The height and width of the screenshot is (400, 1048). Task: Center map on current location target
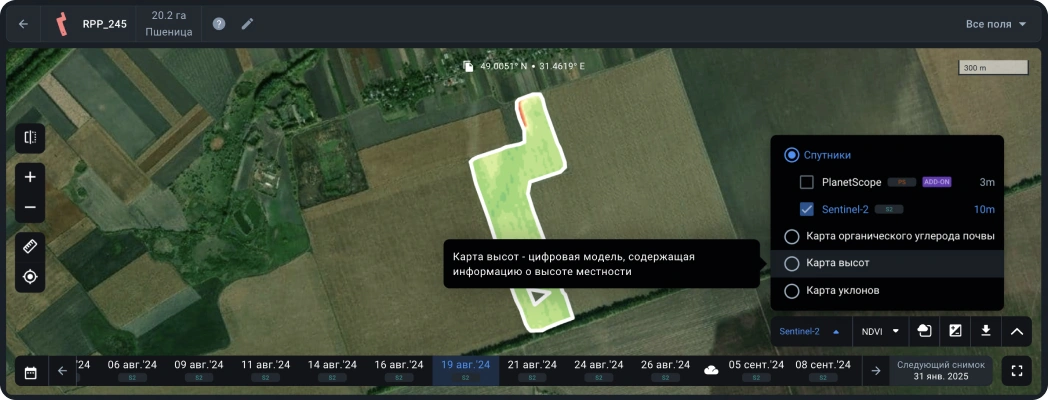pyautogui.click(x=30, y=276)
